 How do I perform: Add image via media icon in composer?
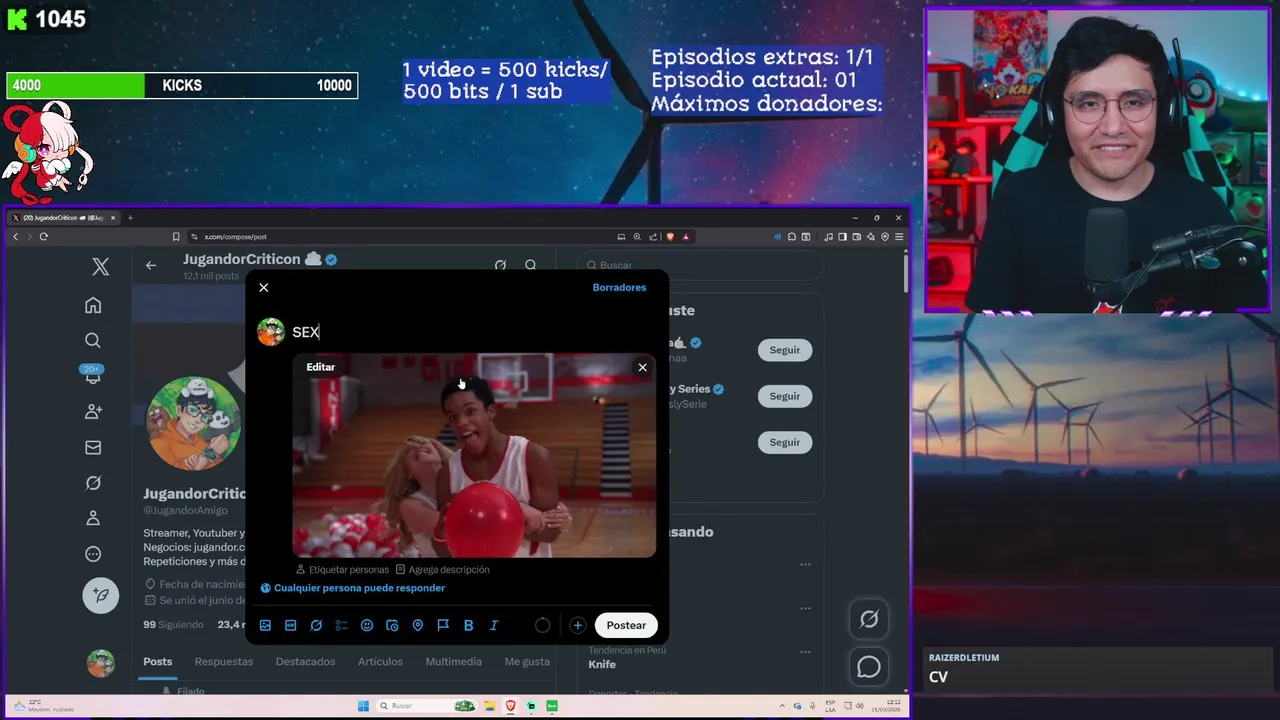[265, 625]
